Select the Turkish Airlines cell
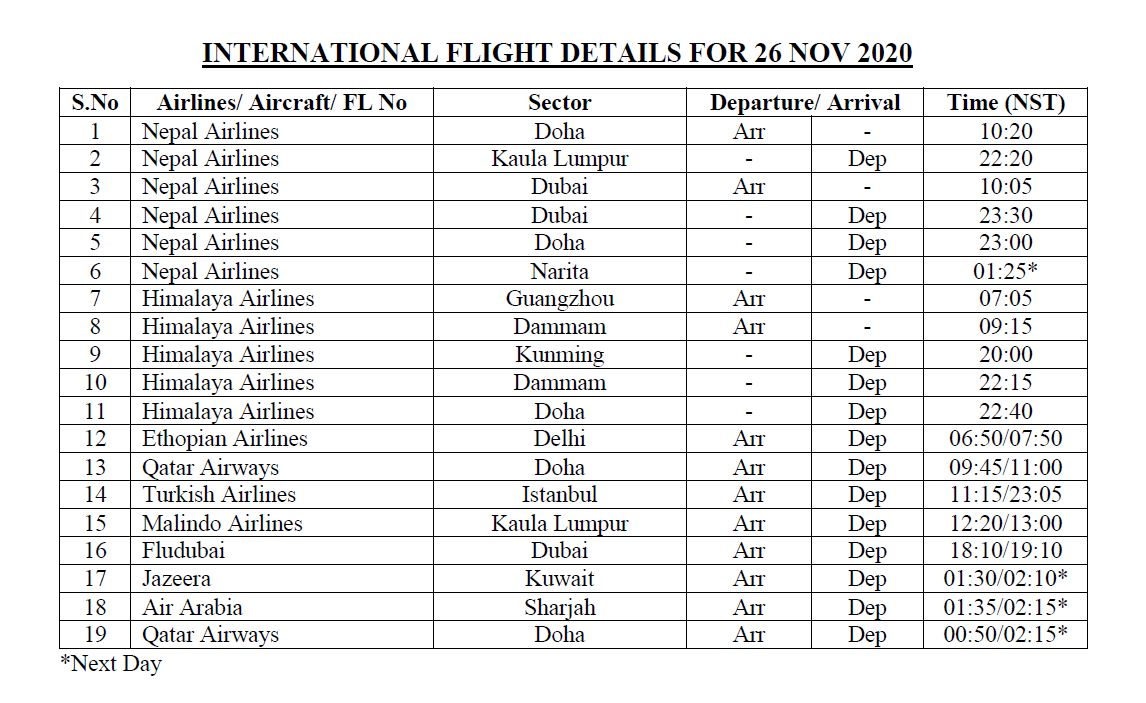 (x=219, y=494)
